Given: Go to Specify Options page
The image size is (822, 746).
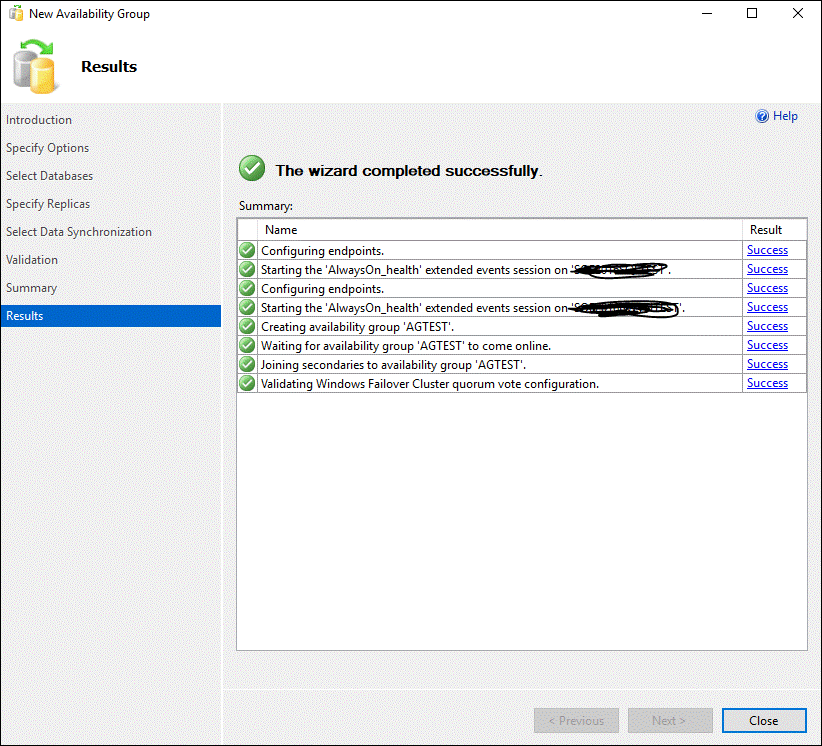Looking at the screenshot, I should coord(48,148).
